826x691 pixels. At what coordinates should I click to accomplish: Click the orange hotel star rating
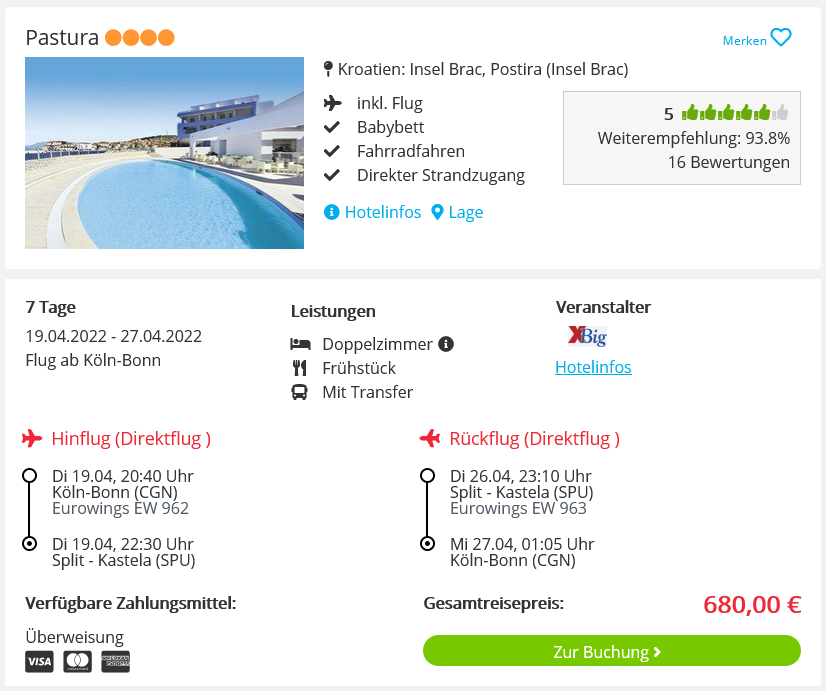(x=139, y=38)
